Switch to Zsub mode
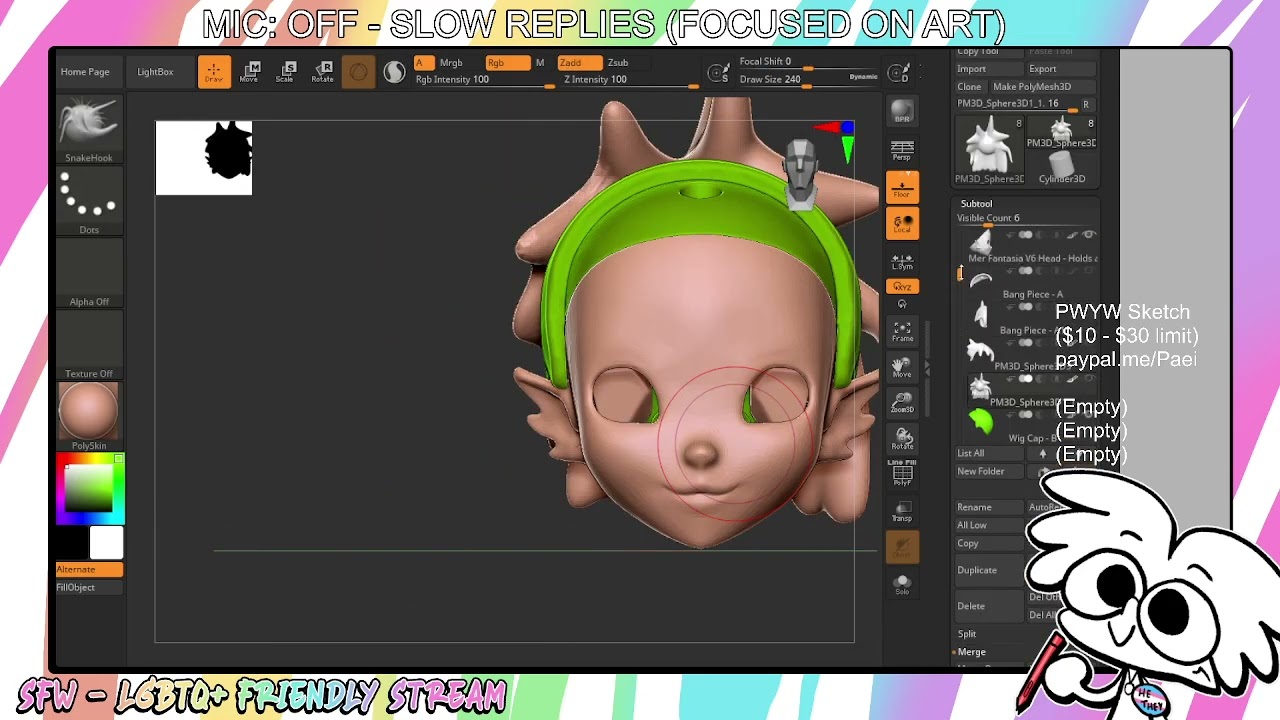 pyautogui.click(x=618, y=62)
